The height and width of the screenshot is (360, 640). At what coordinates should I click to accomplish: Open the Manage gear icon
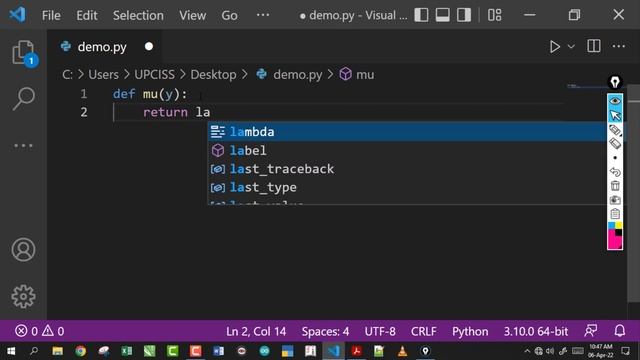pos(23,296)
